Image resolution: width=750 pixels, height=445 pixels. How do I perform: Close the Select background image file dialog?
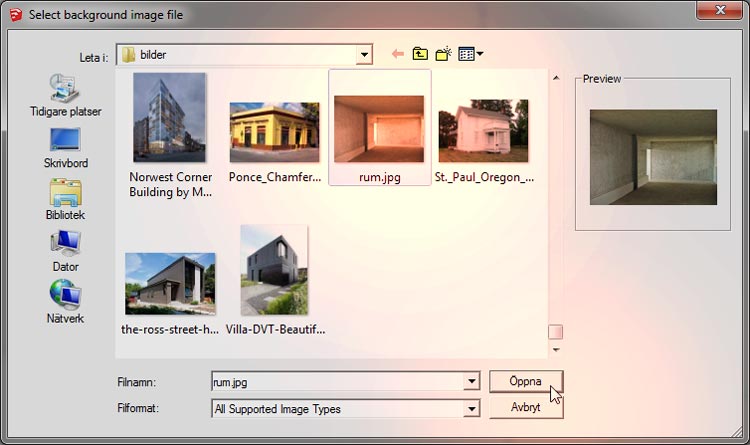719,10
